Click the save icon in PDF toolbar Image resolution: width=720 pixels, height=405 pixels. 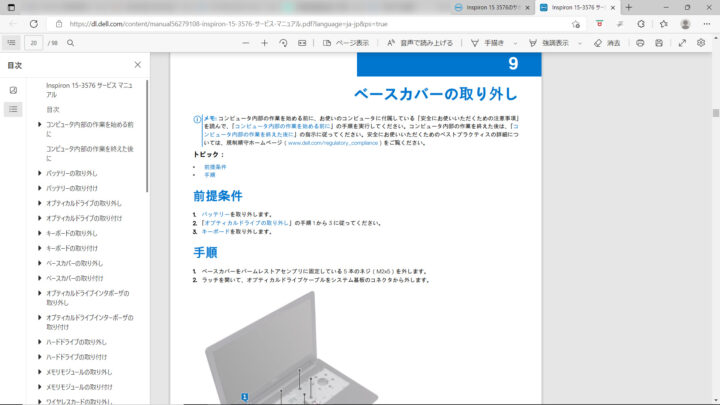pos(660,43)
